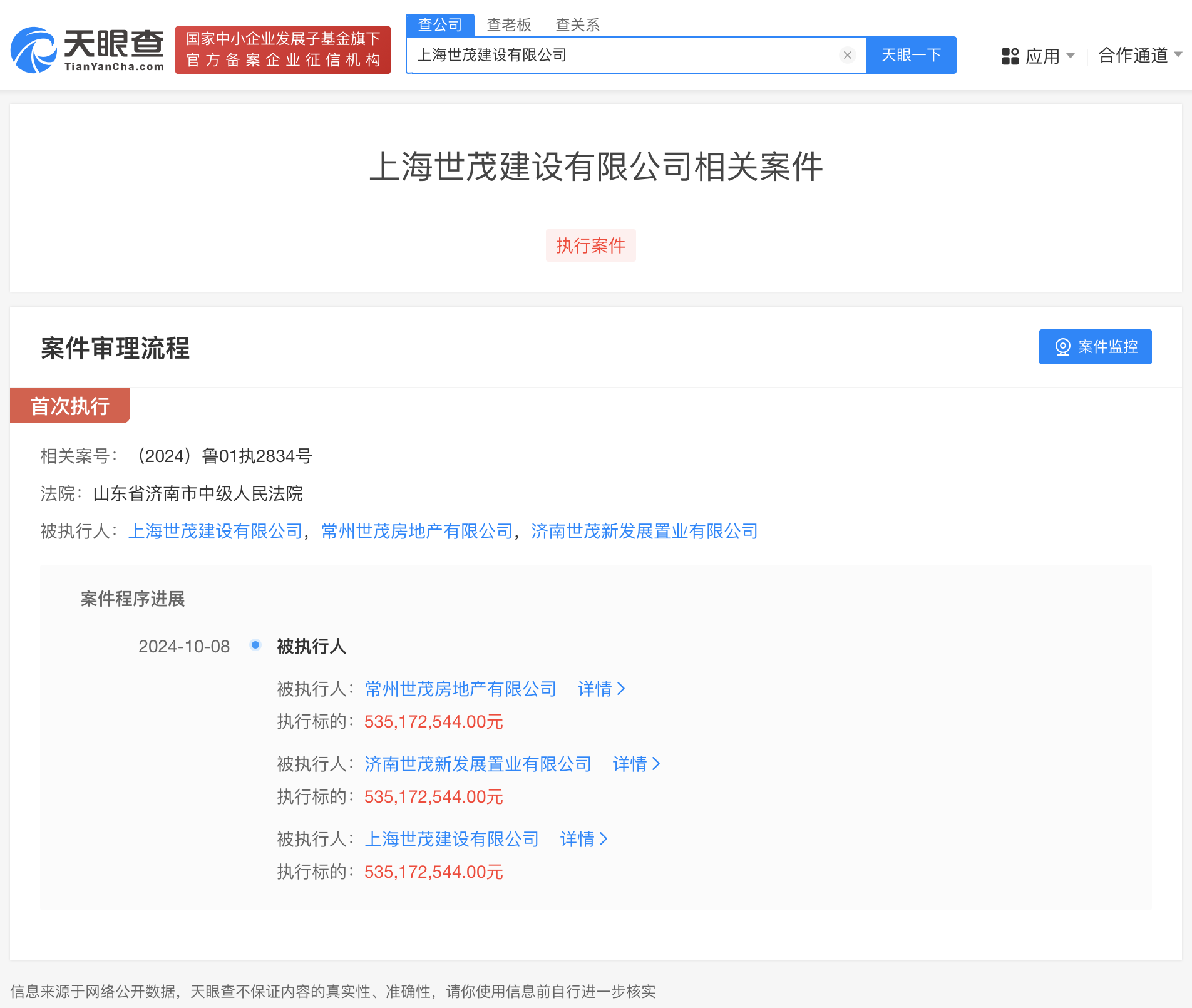Click the TianYanCha logo
Image resolution: width=1192 pixels, height=1008 pixels.
coord(88,50)
